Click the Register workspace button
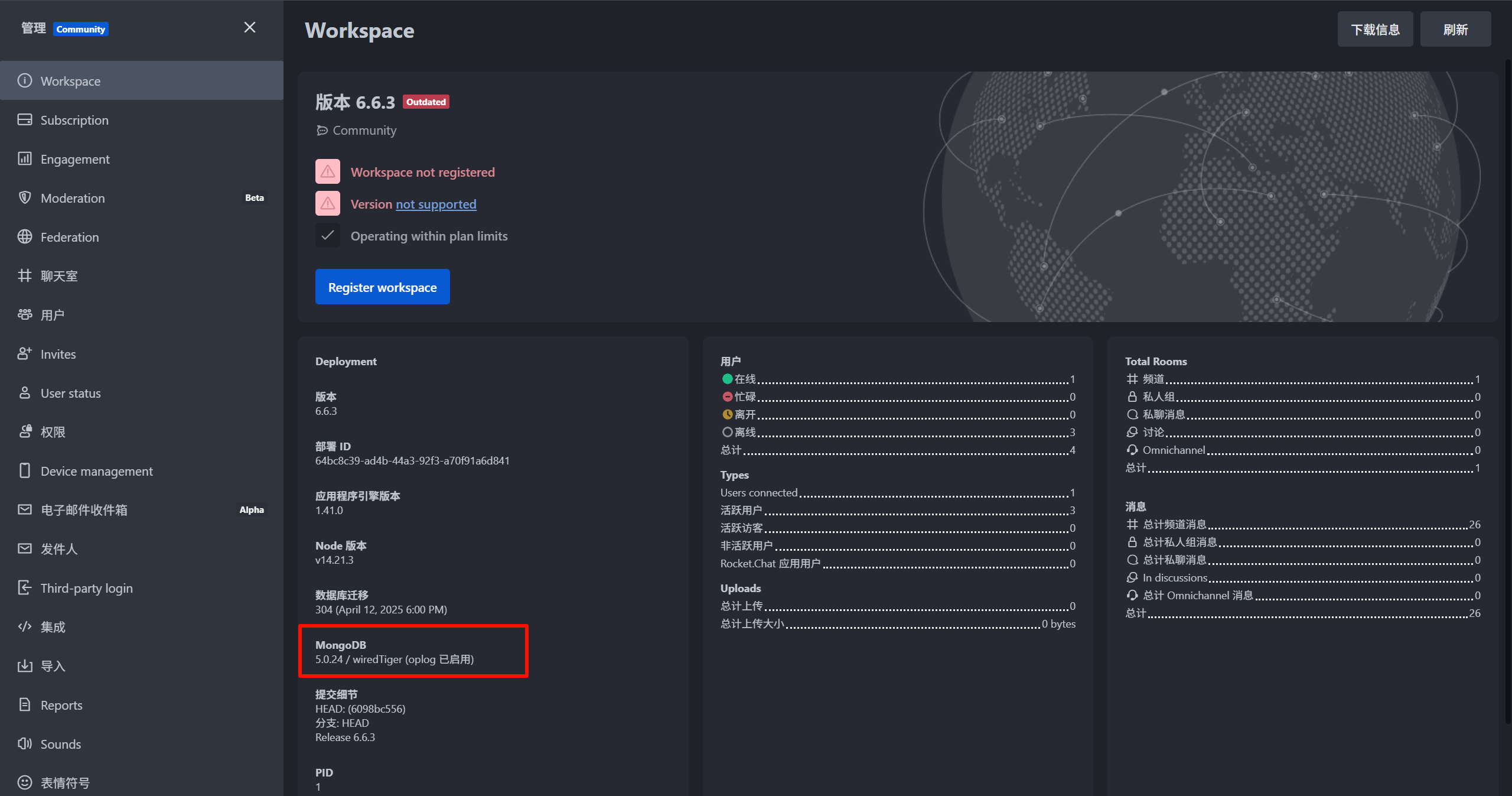This screenshot has width=1512, height=796. 383,287
